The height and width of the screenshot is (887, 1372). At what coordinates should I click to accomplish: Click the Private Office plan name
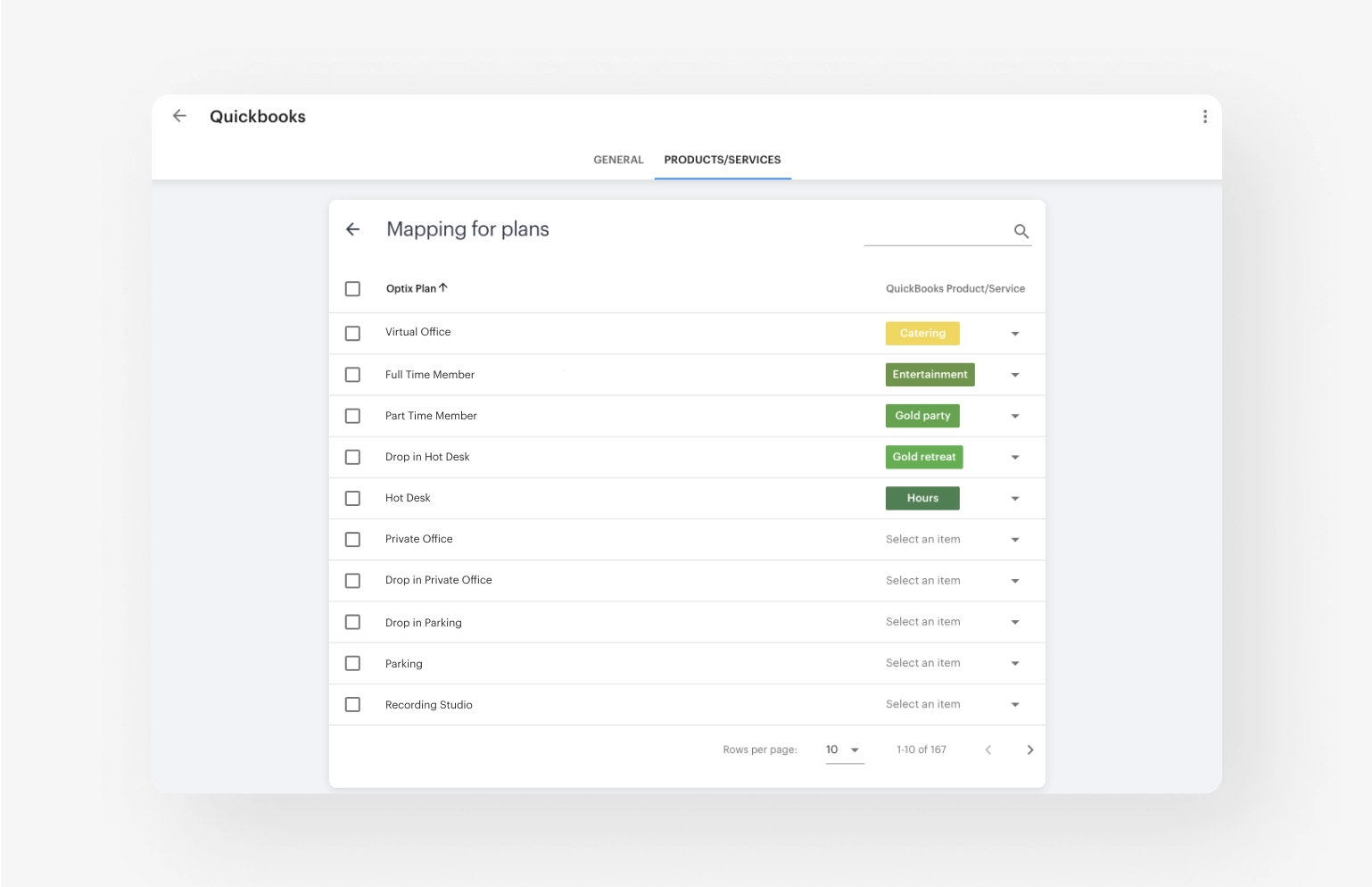tap(419, 539)
